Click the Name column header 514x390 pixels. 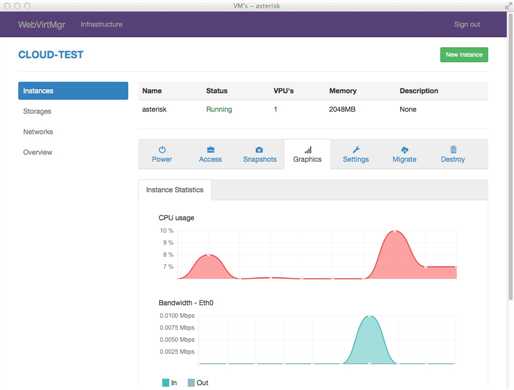[x=152, y=91]
